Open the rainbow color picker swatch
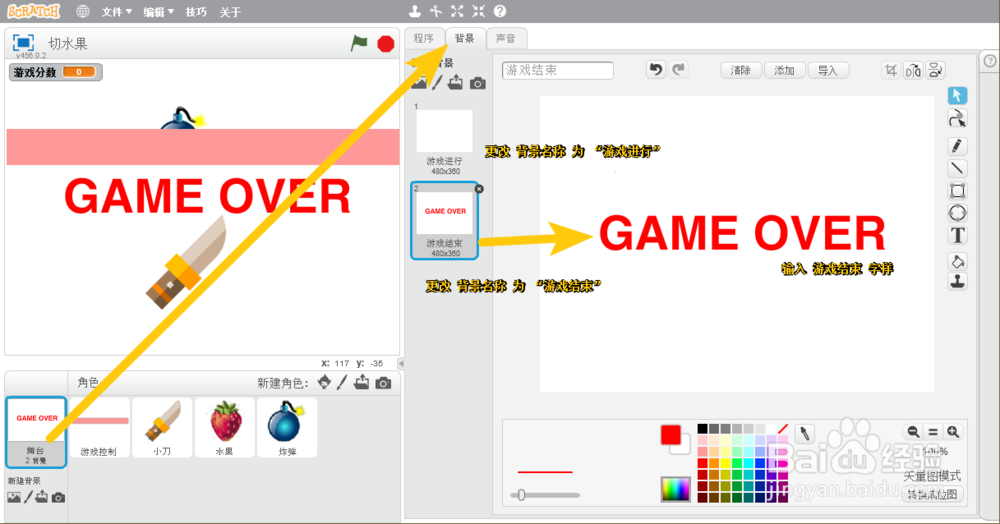The image size is (1000, 524). [x=675, y=489]
